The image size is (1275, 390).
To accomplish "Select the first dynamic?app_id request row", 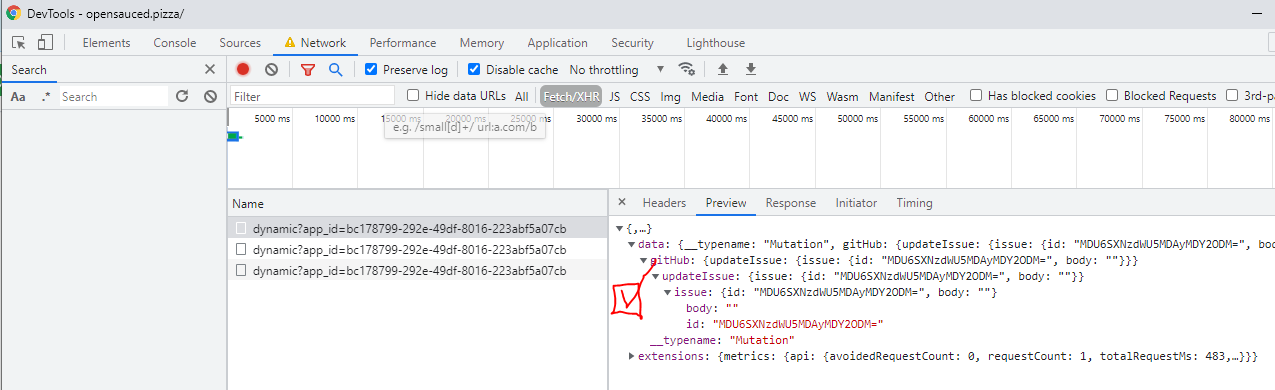I will pos(417,228).
